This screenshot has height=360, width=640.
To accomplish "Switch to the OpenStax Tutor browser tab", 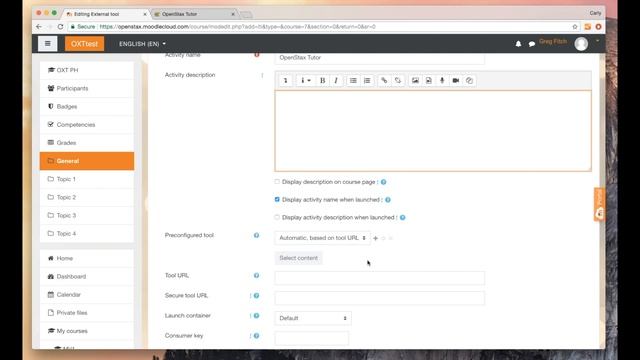I will [194, 14].
